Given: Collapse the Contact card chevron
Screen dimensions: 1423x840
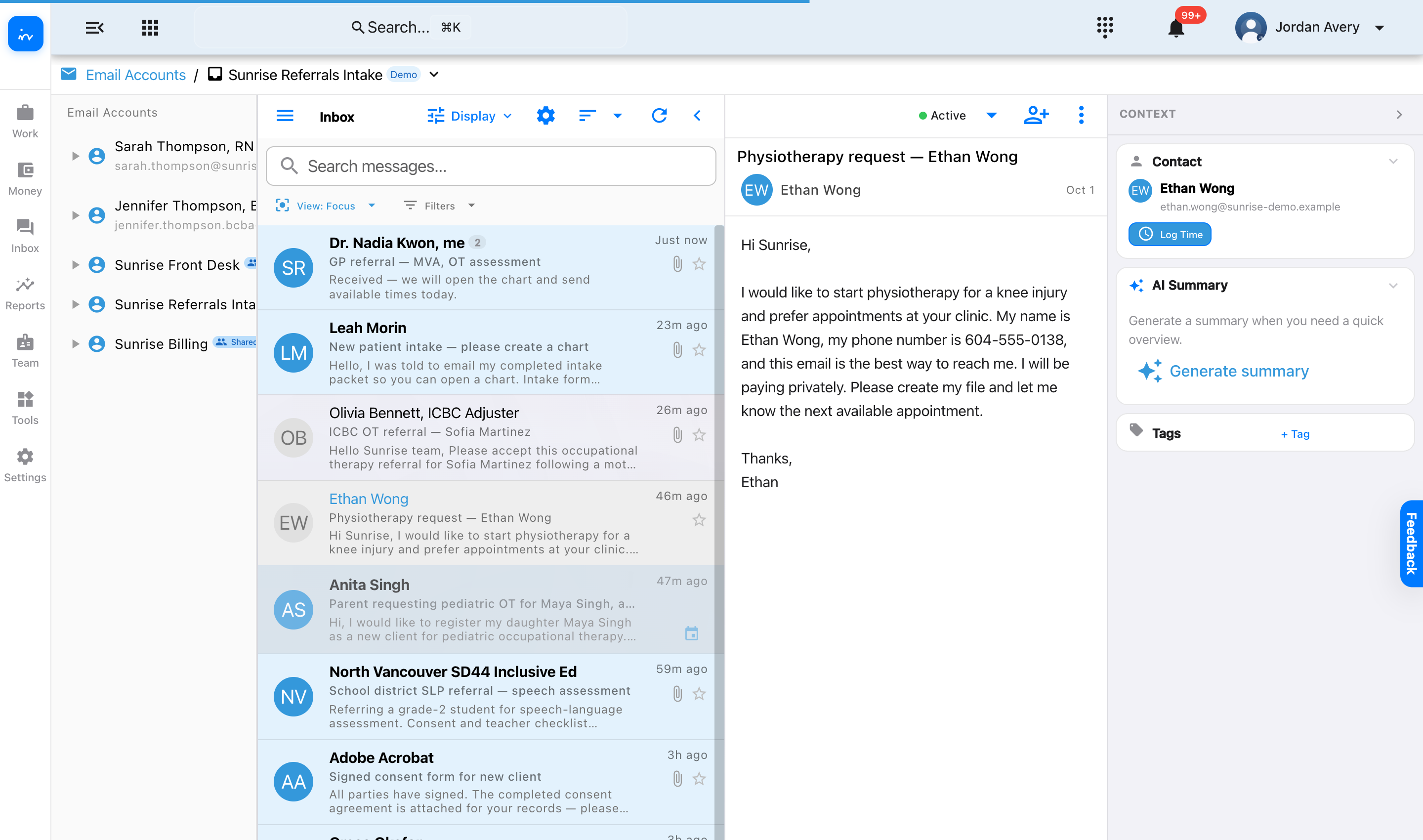Looking at the screenshot, I should coord(1393,161).
